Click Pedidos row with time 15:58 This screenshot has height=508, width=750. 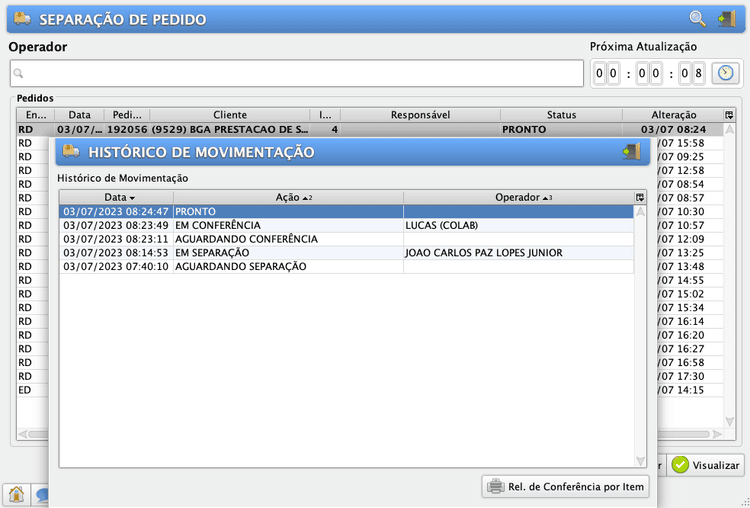(690, 143)
